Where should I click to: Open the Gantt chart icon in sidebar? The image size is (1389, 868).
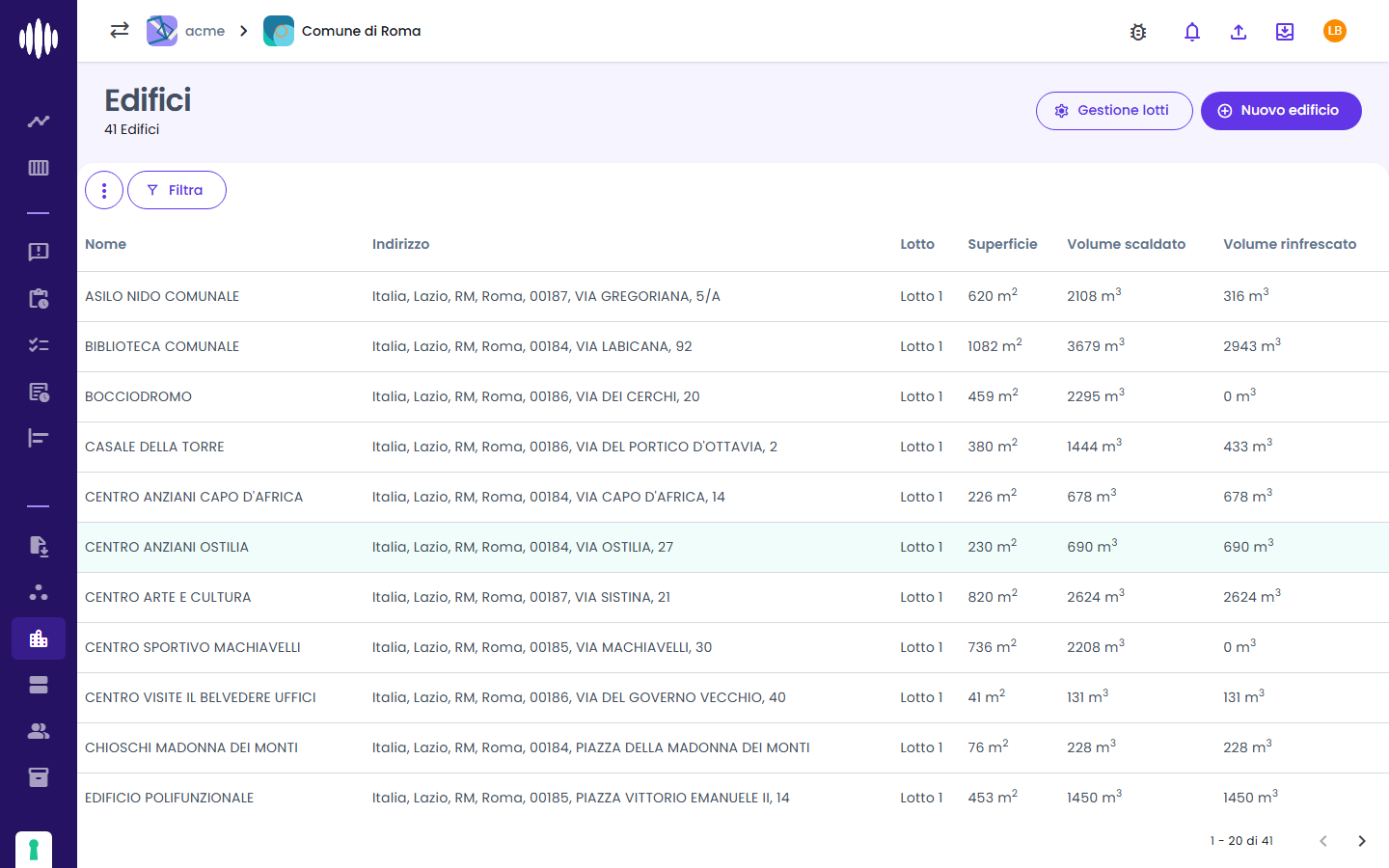tap(39, 438)
